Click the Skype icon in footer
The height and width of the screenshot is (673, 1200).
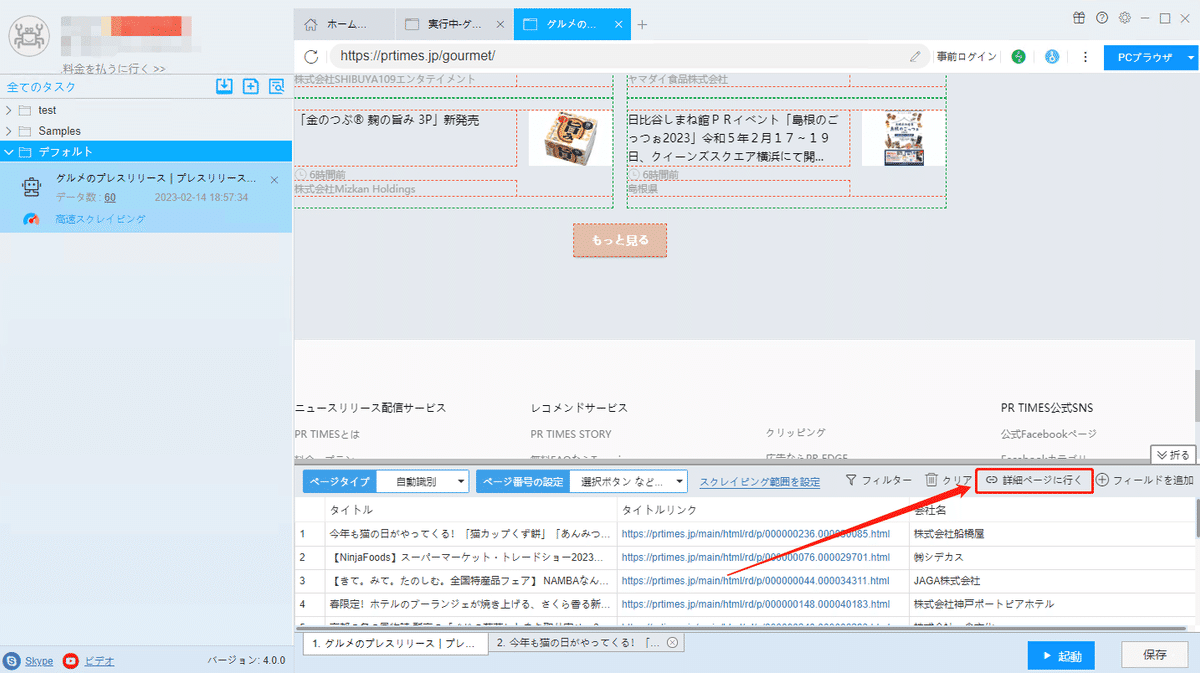tap(12, 661)
